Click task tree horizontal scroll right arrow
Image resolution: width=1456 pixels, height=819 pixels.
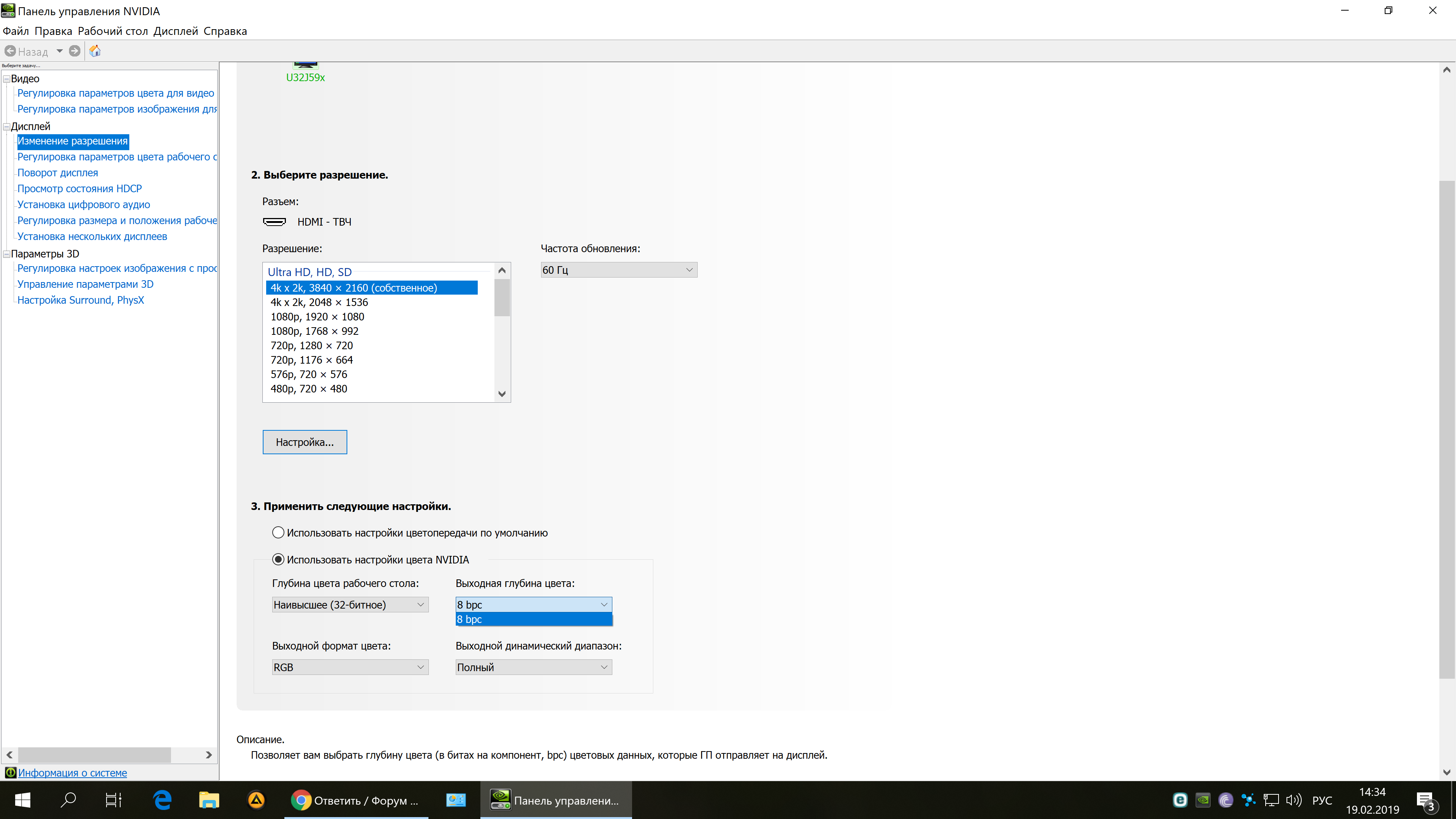209,755
